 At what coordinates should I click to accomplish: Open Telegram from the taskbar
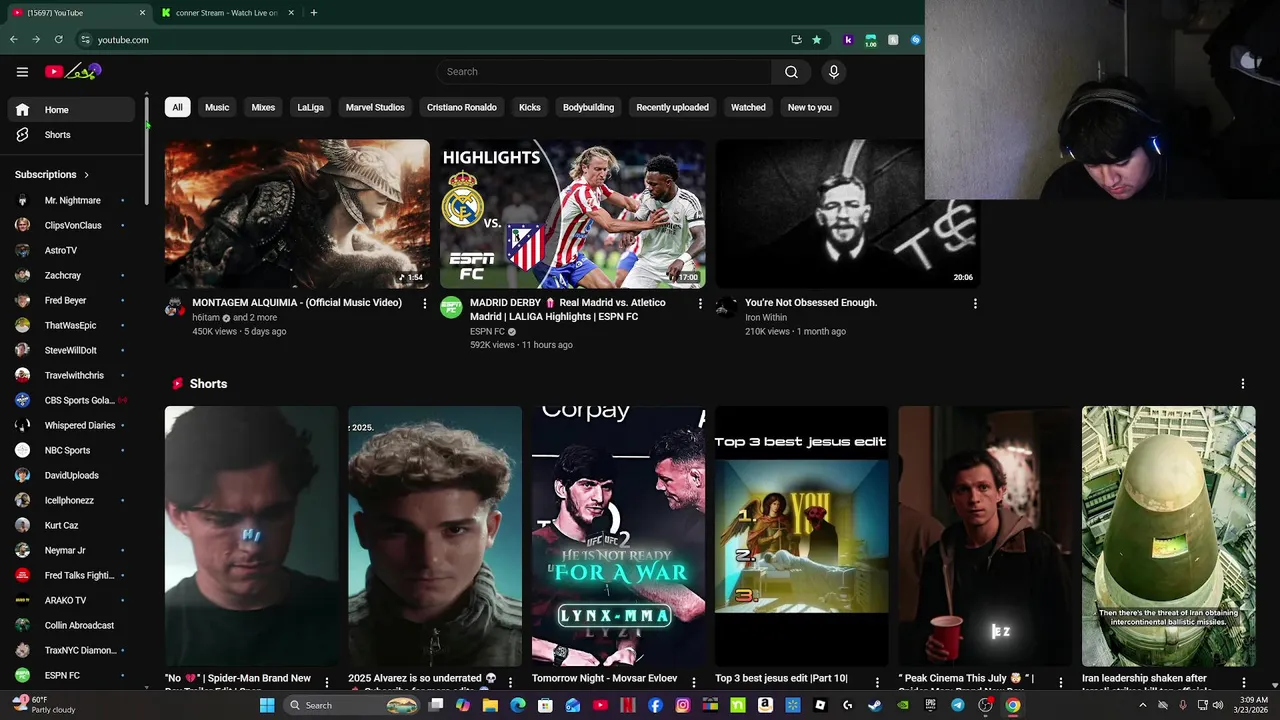[x=957, y=705]
